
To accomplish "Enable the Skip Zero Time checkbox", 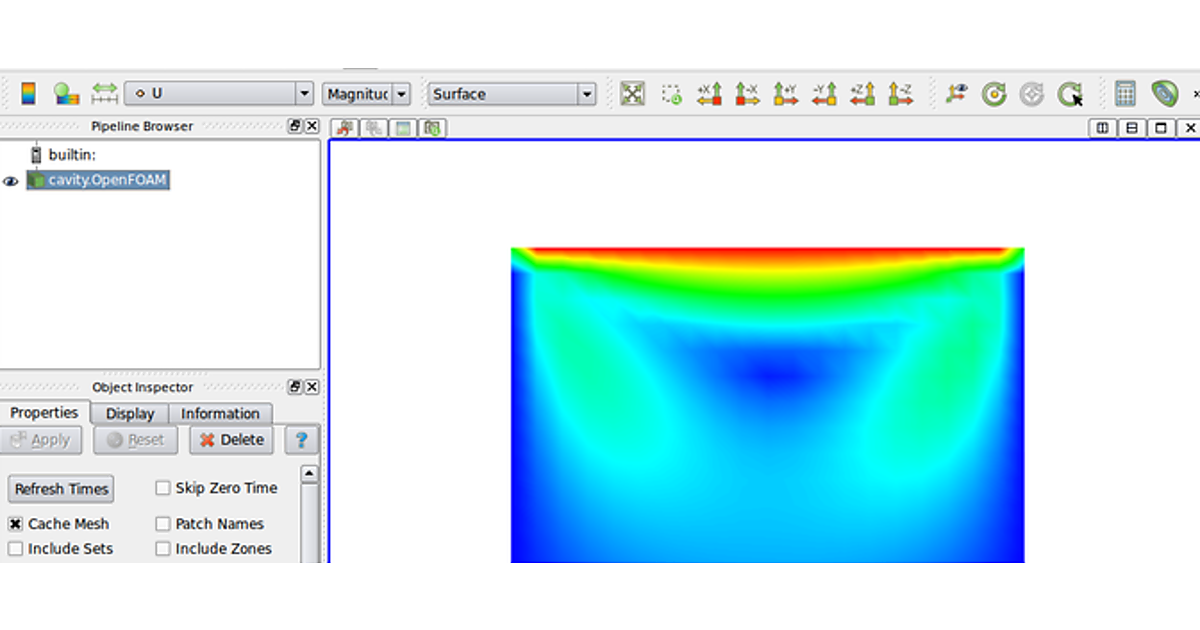I will click(162, 488).
